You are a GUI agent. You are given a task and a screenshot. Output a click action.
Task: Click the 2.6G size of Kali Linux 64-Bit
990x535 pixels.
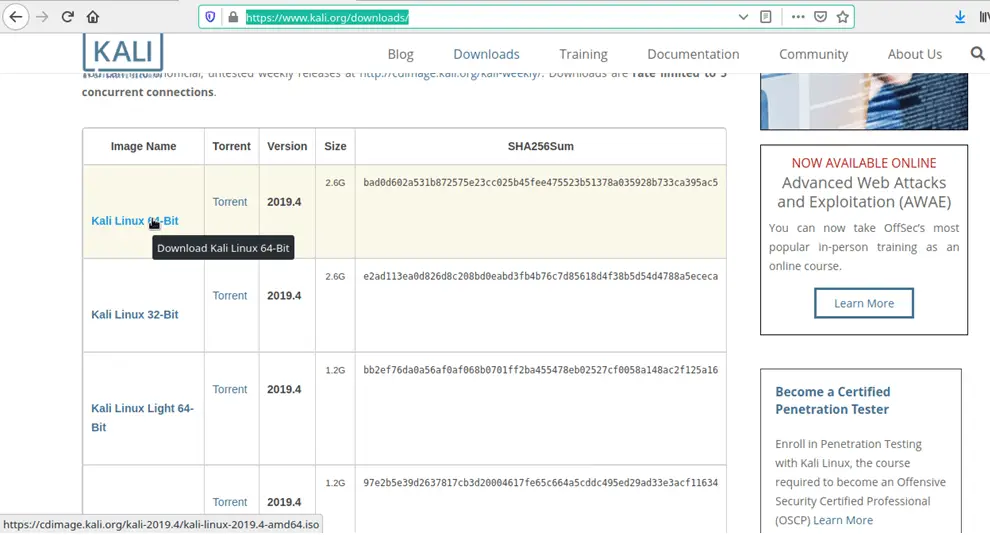[x=335, y=183]
